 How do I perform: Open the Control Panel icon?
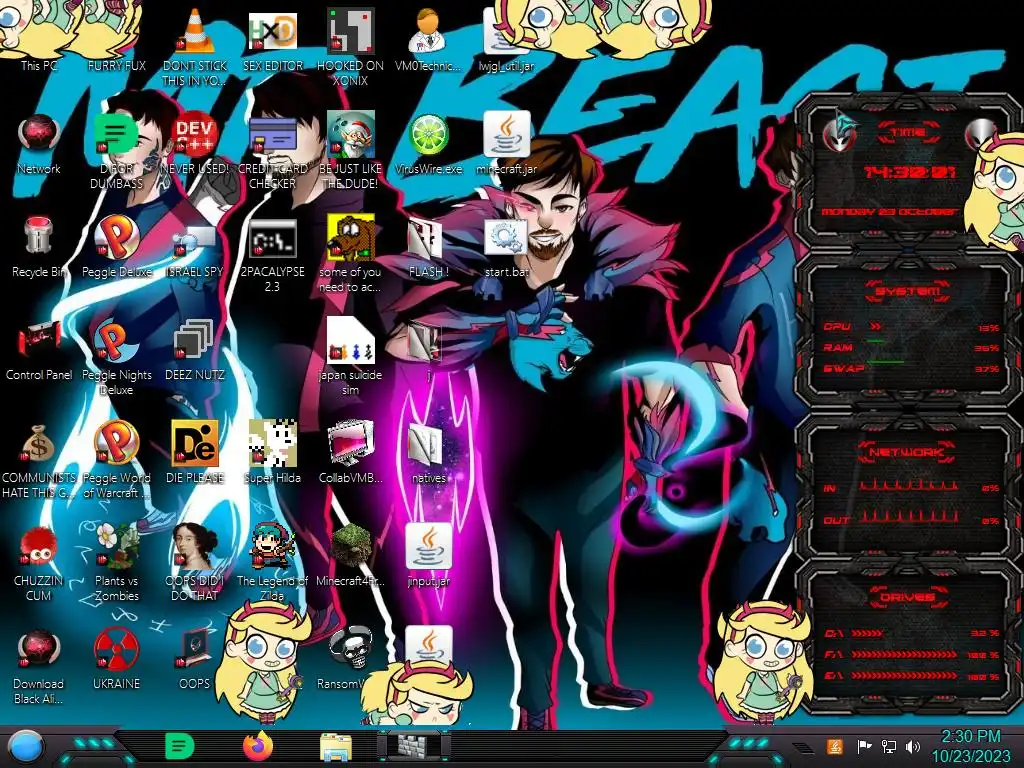pyautogui.click(x=39, y=350)
